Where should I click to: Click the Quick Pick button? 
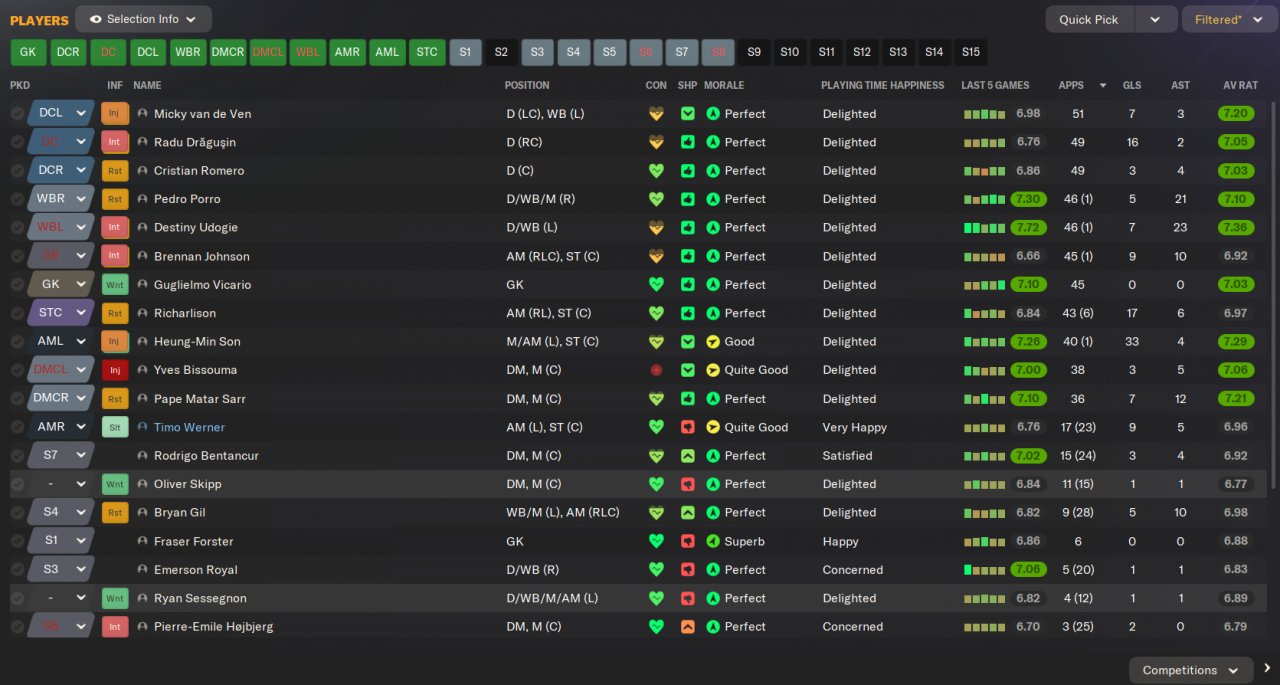pos(1089,19)
